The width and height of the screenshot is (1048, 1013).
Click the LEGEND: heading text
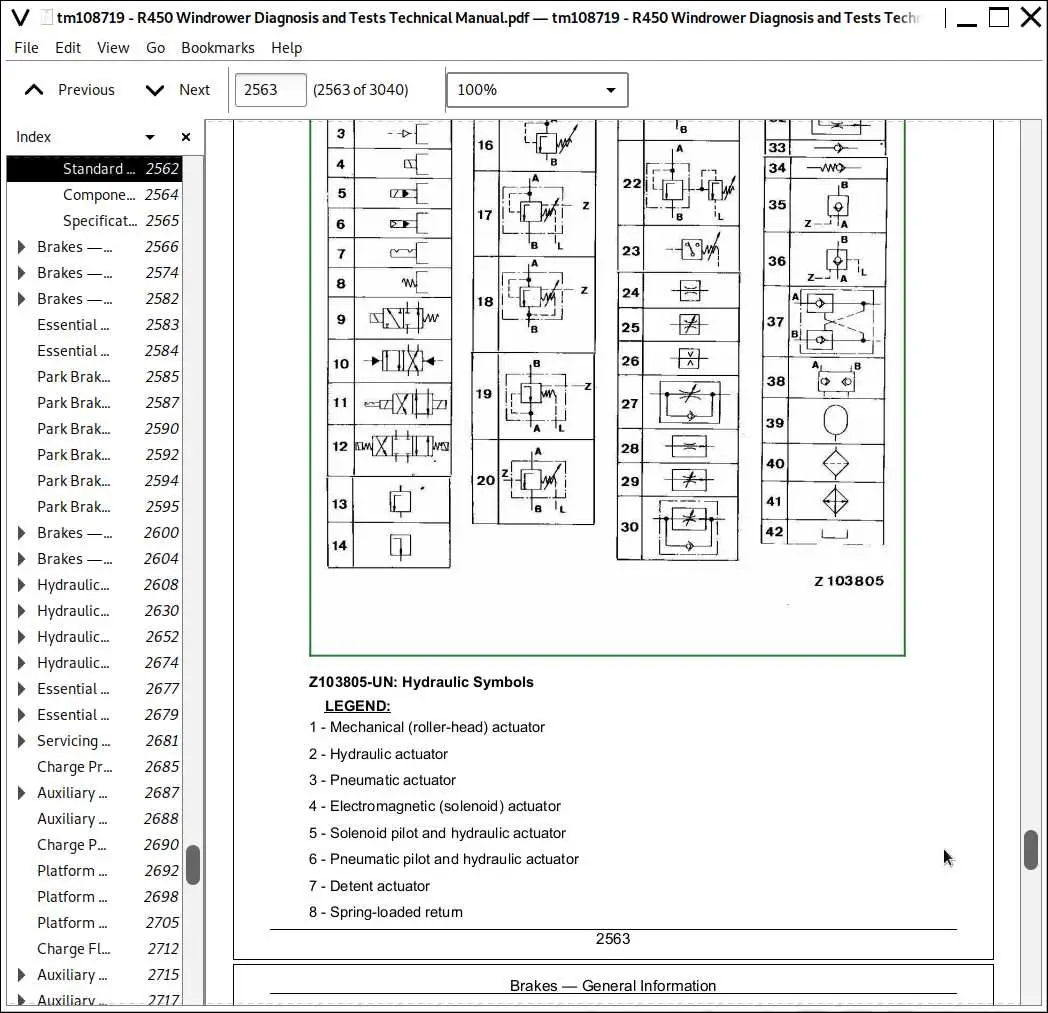click(x=358, y=706)
